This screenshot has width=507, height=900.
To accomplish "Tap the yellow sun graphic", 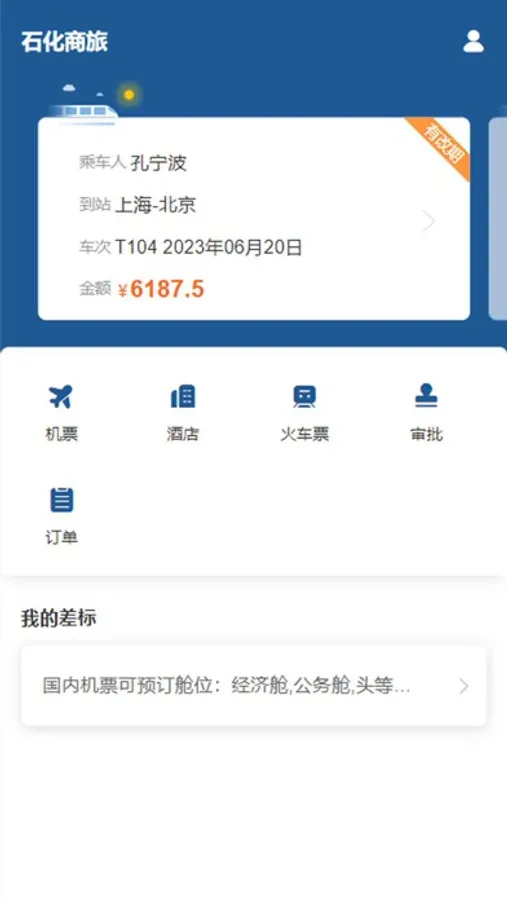I will (x=129, y=95).
